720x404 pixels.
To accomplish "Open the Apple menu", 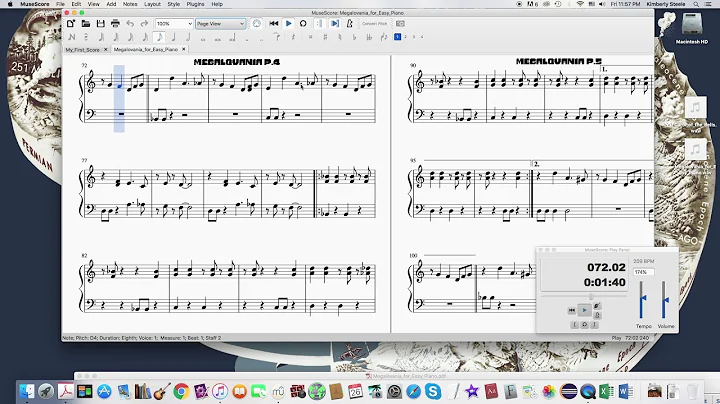I will click(10, 4).
